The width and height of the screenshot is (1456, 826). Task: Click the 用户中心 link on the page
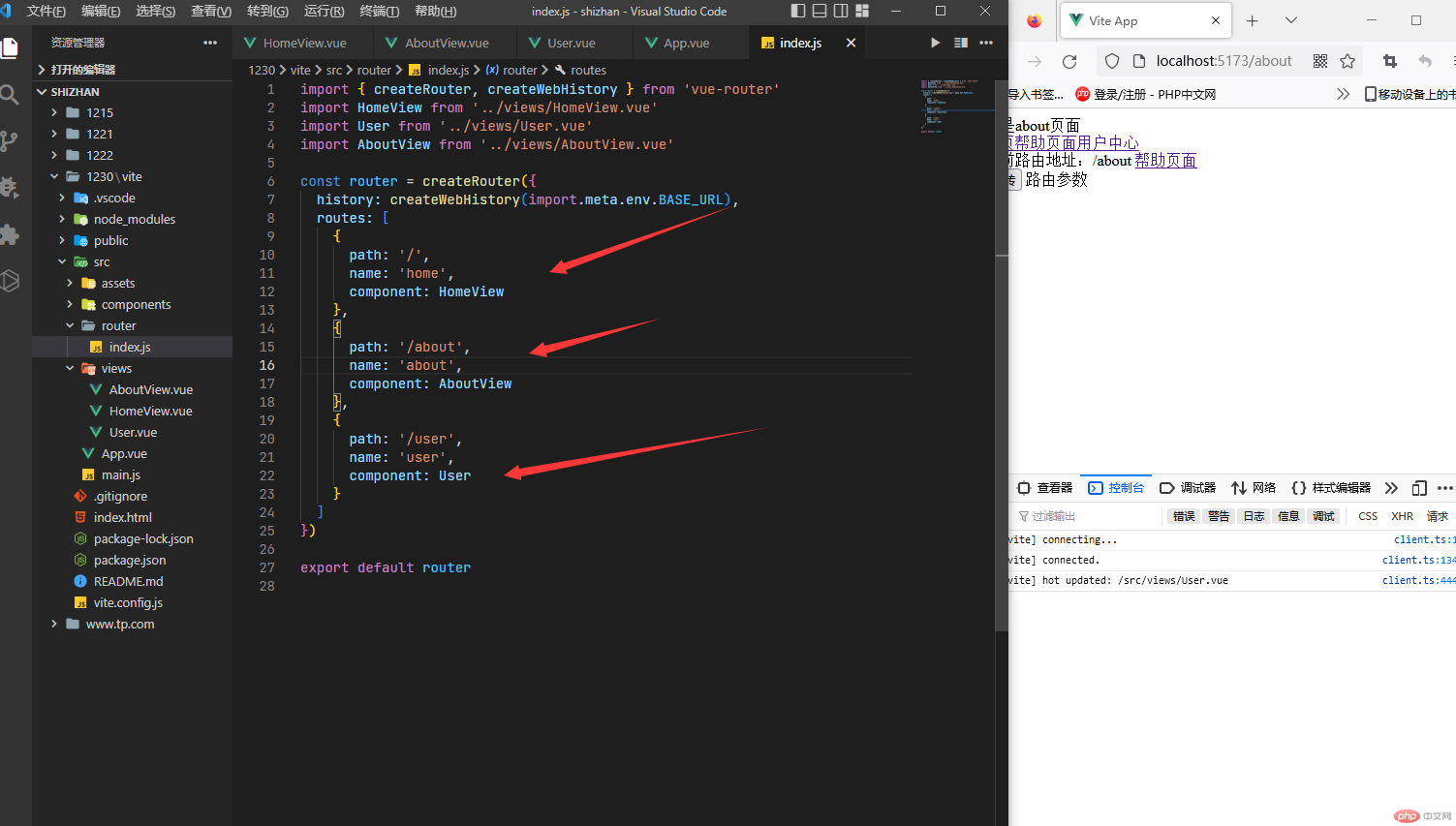[x=1108, y=143]
